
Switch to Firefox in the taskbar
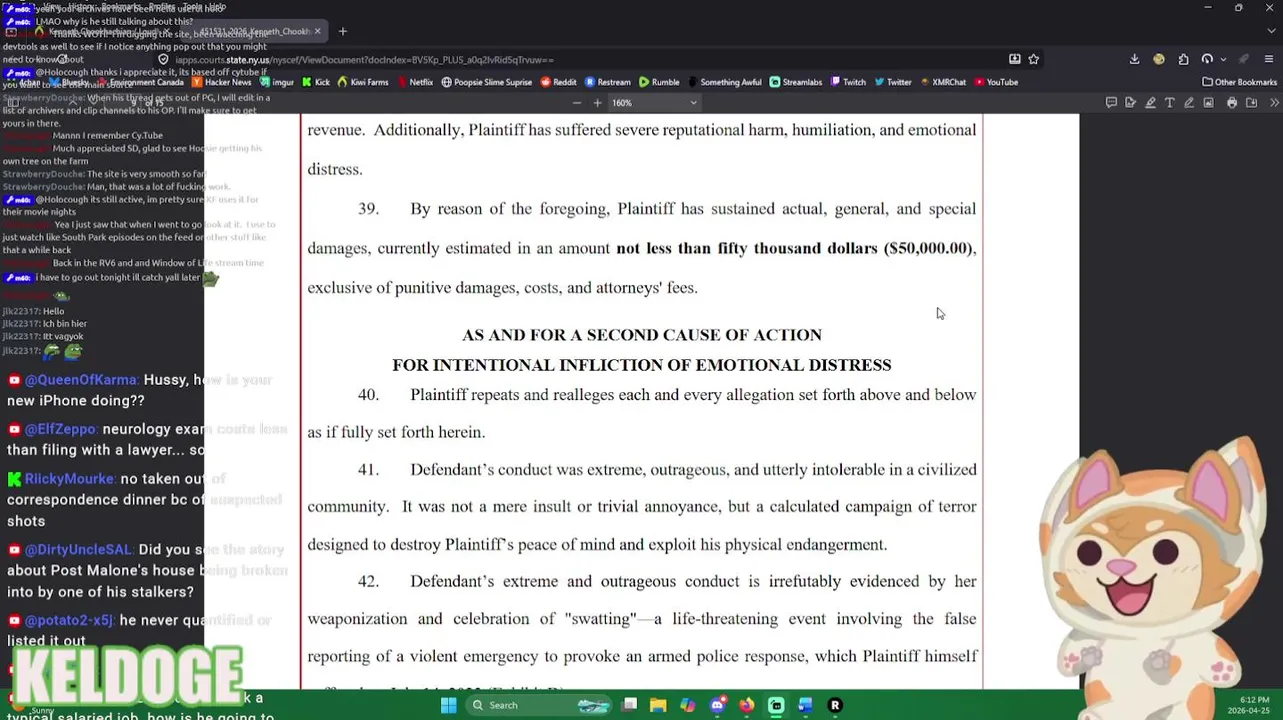tap(747, 705)
